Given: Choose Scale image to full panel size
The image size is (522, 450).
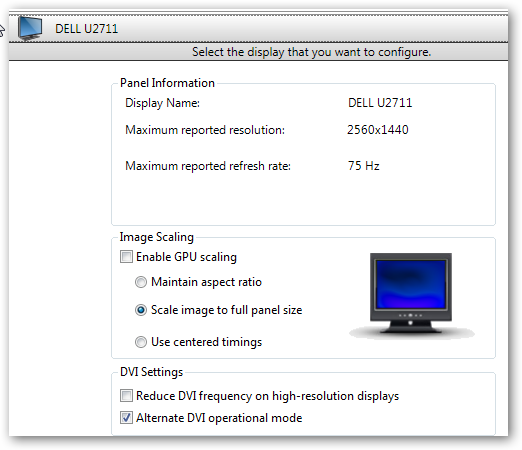Looking at the screenshot, I should point(141,310).
